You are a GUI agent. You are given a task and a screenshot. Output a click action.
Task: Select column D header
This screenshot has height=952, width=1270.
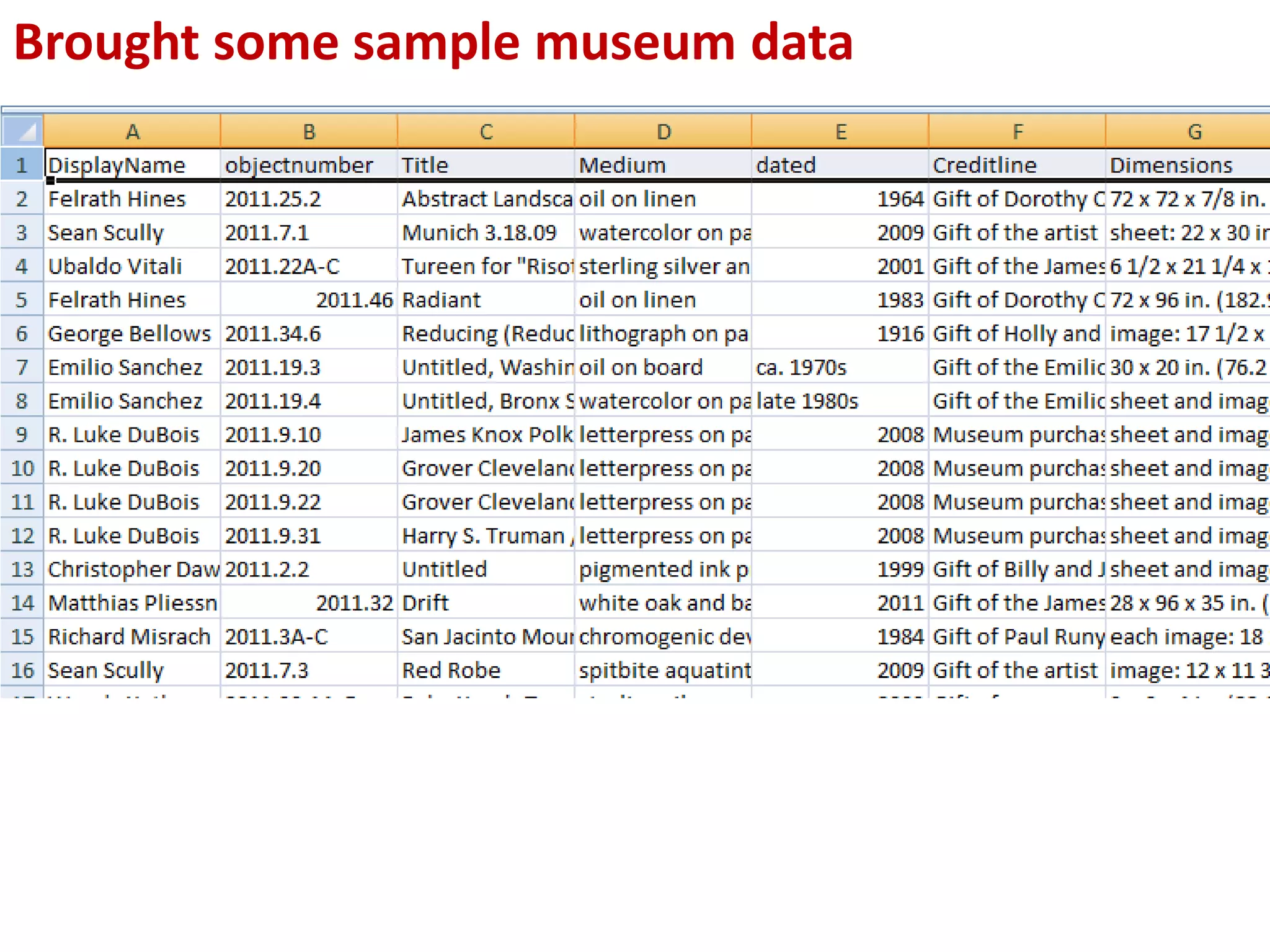pos(663,131)
